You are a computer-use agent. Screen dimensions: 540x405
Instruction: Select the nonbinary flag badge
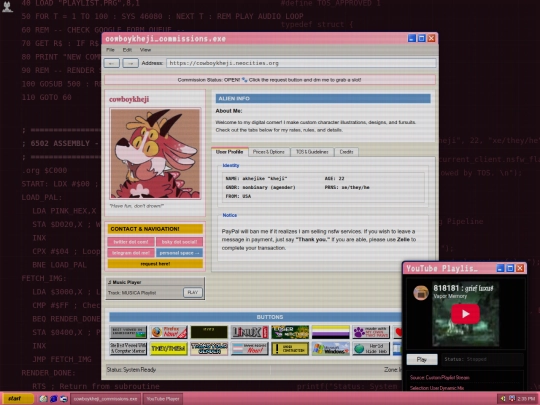click(331, 332)
